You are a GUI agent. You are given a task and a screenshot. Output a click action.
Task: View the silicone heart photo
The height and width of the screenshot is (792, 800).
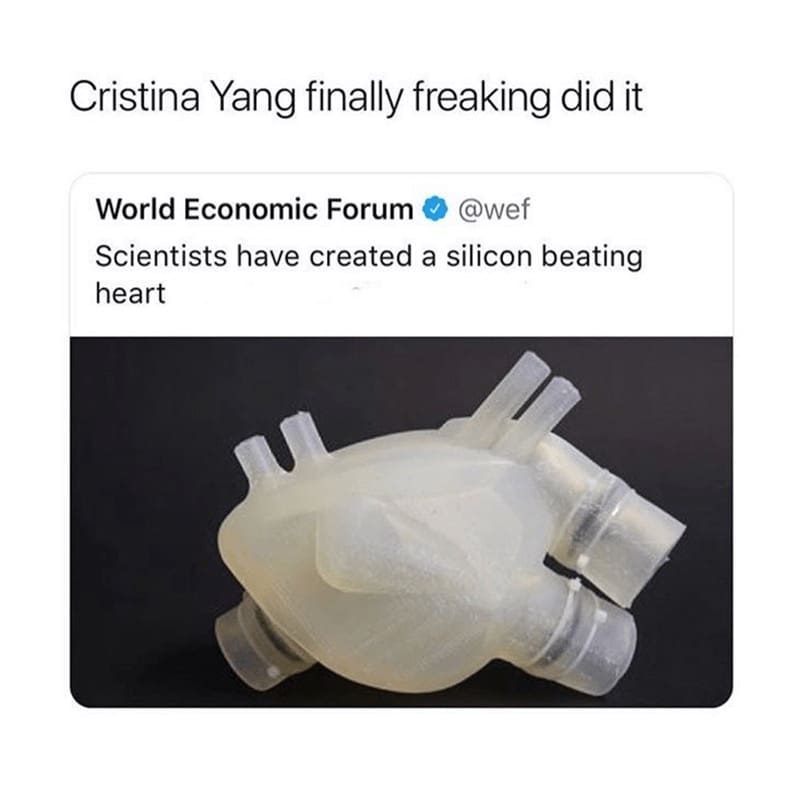(x=401, y=522)
